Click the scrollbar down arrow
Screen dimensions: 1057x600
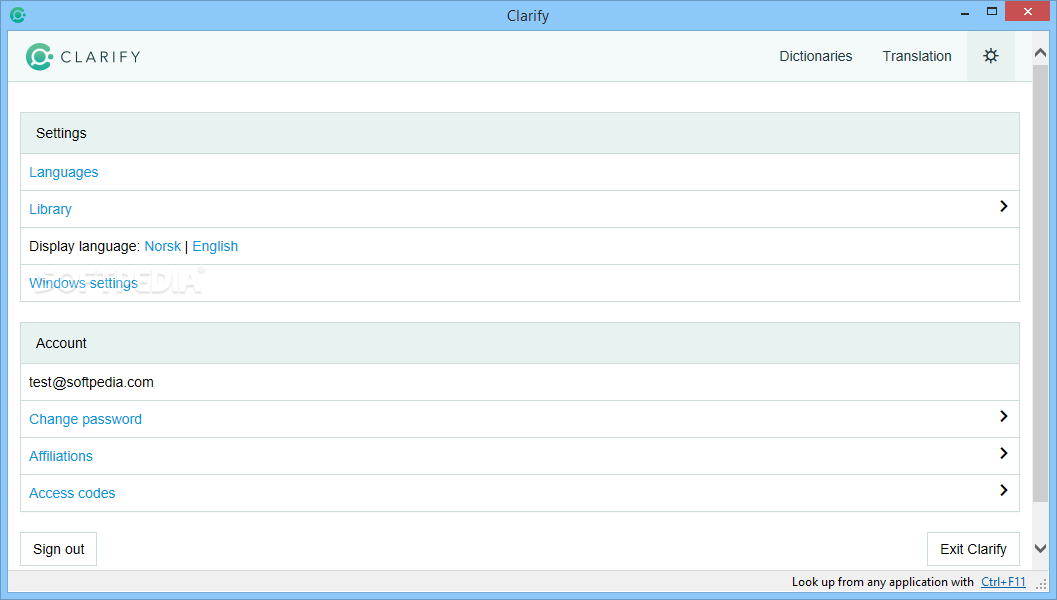[1040, 549]
